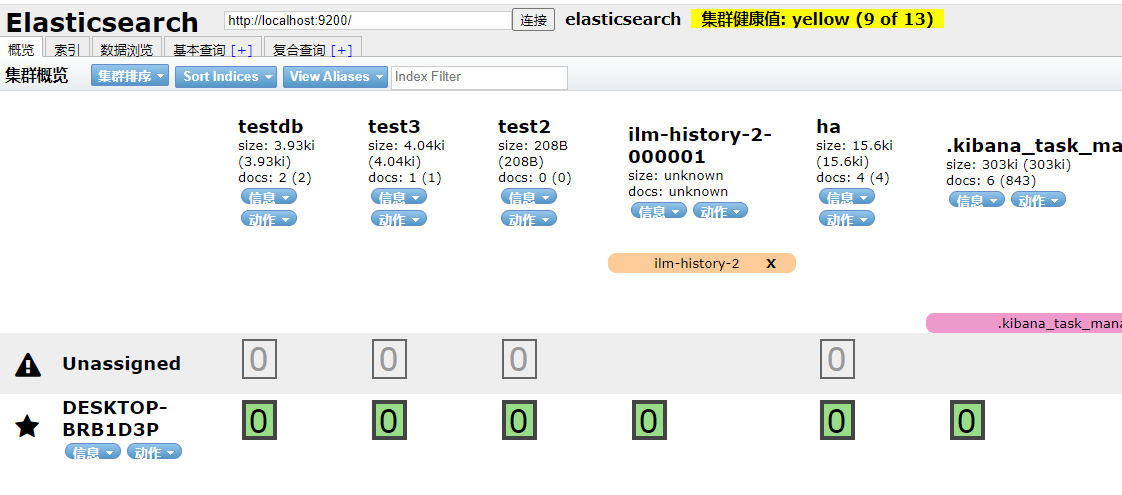Select the ilm-history-2 alias bar
The image size is (1122, 495).
tap(701, 263)
